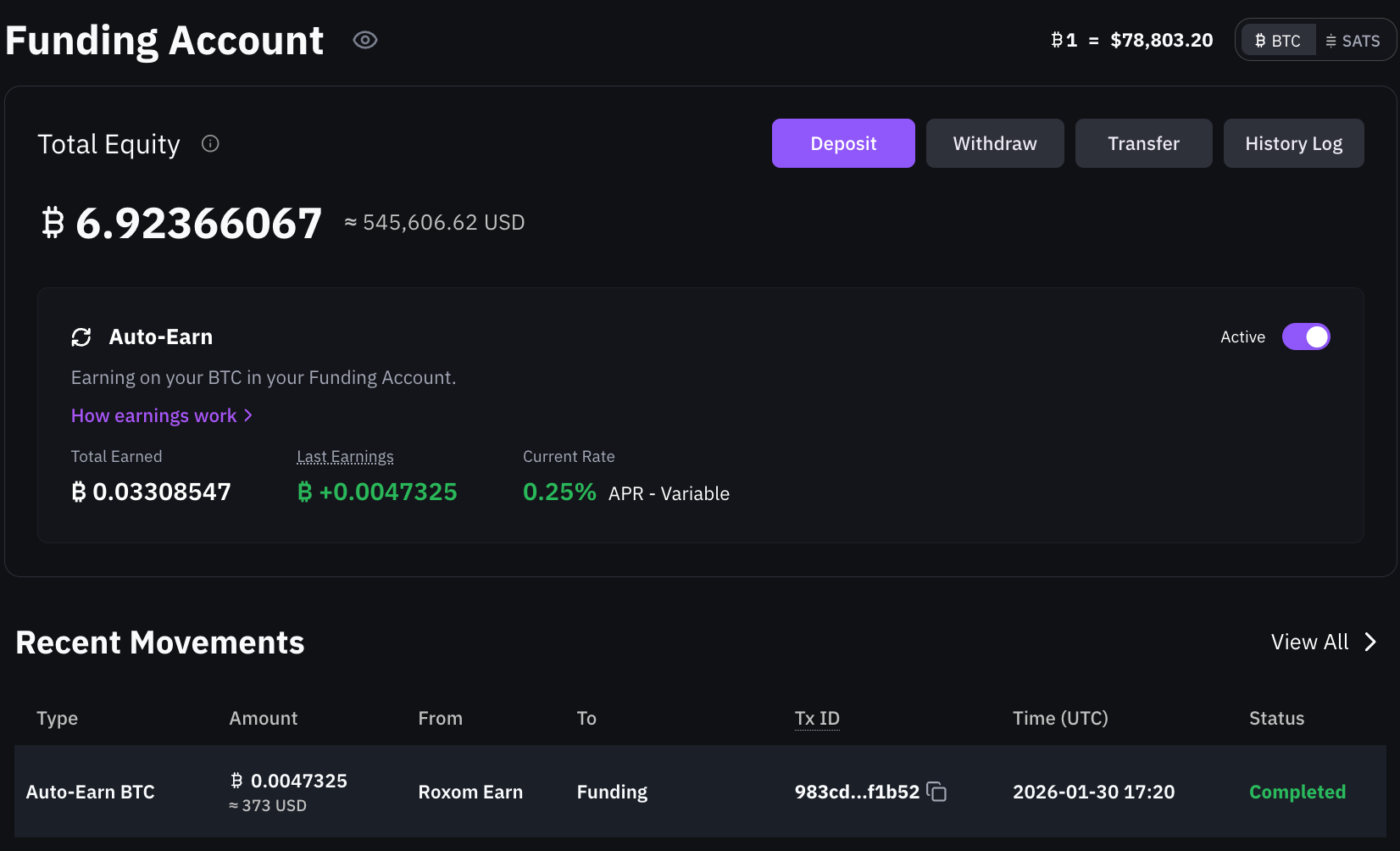Click the Funding Account page title
Viewport: 1400px width, 851px height.
pyautogui.click(x=164, y=40)
